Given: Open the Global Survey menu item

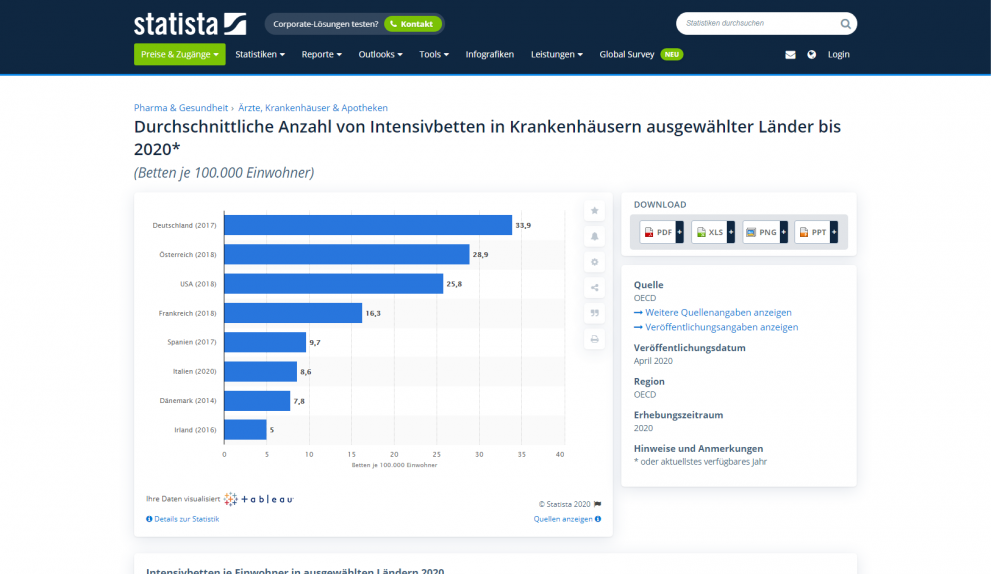Looking at the screenshot, I should point(627,54).
